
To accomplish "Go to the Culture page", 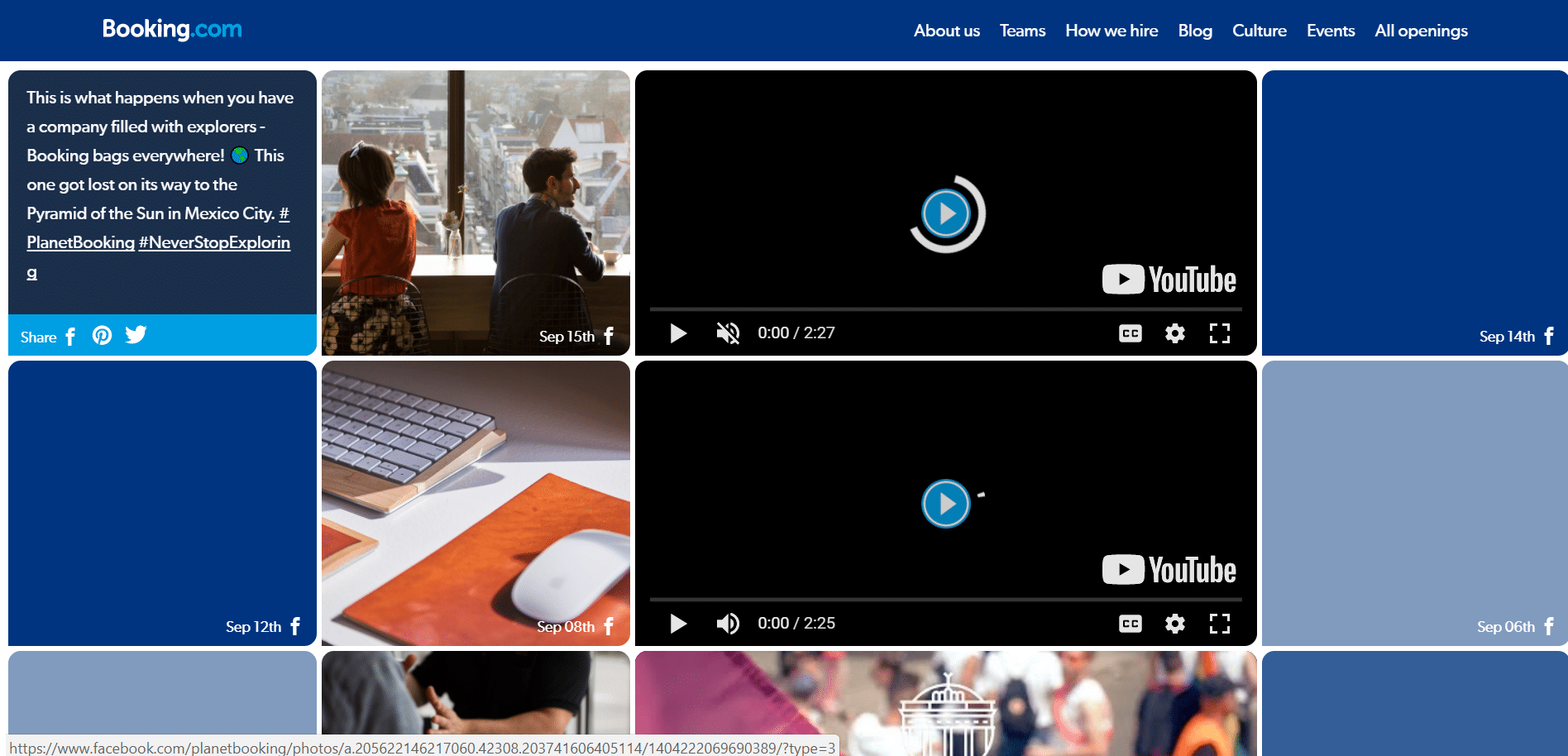I will click(1259, 31).
